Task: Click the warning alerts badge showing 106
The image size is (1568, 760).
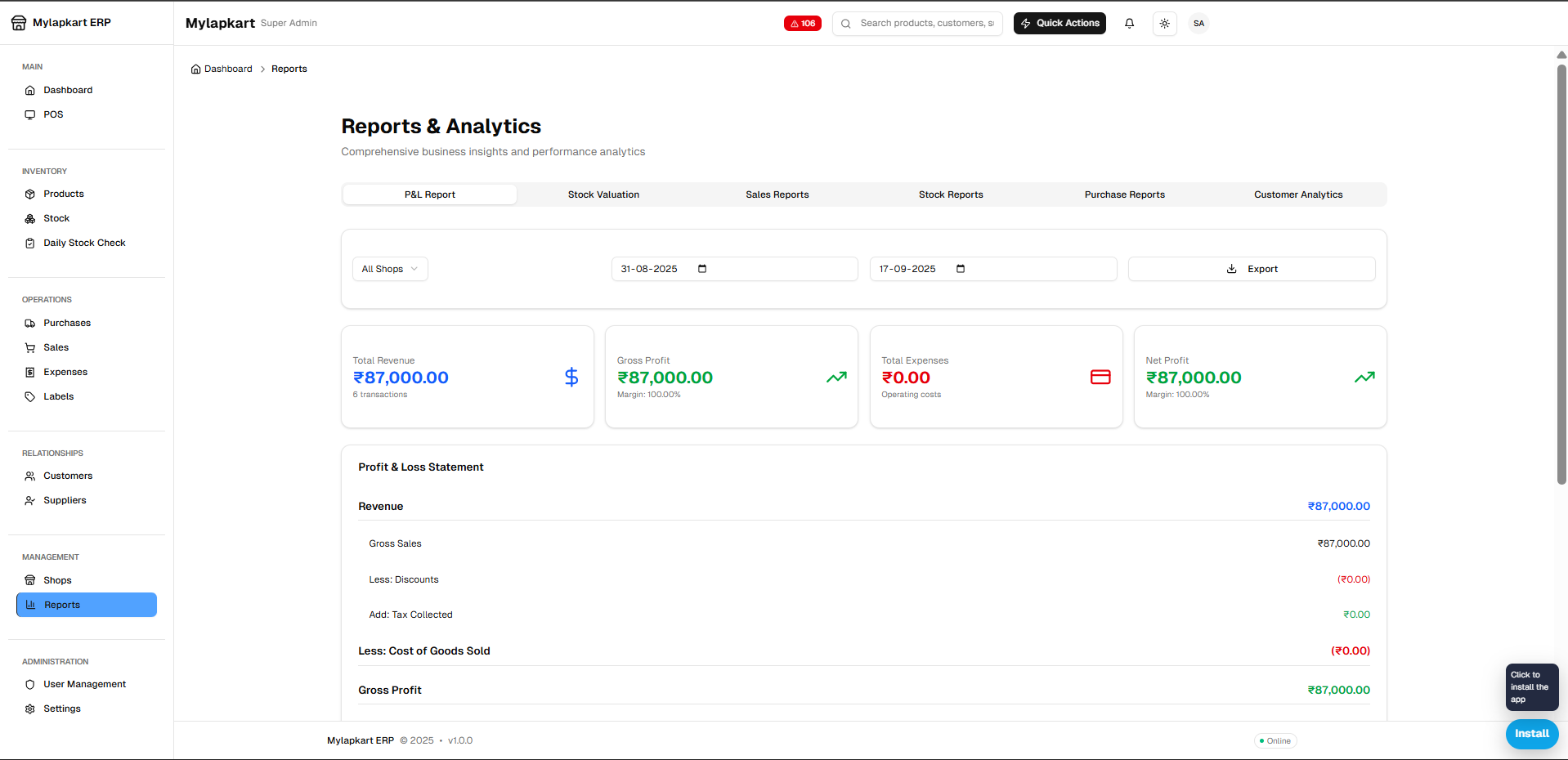Action: 802,23
